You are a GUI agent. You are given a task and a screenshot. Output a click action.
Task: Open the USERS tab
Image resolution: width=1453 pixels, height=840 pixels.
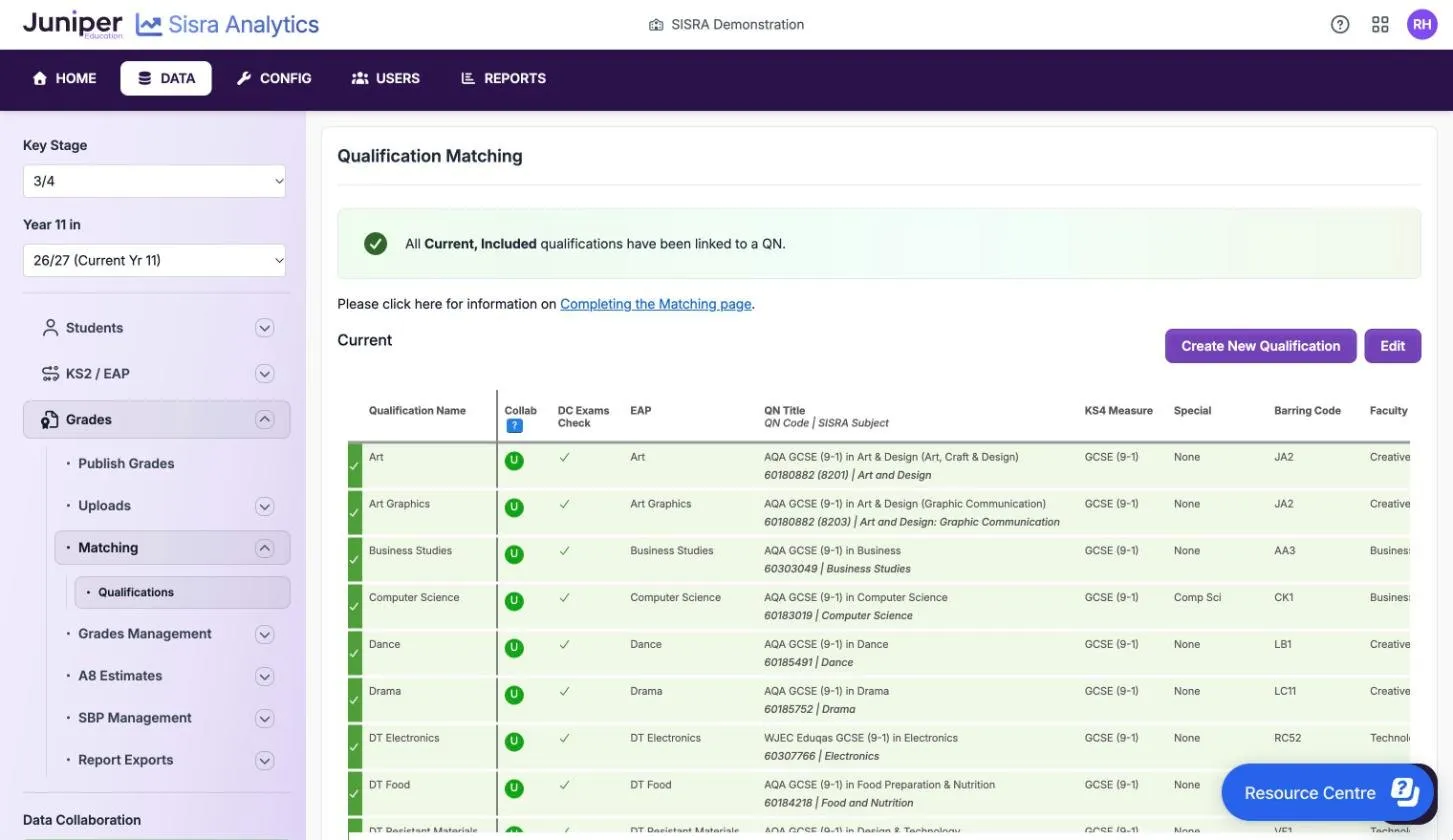386,78
